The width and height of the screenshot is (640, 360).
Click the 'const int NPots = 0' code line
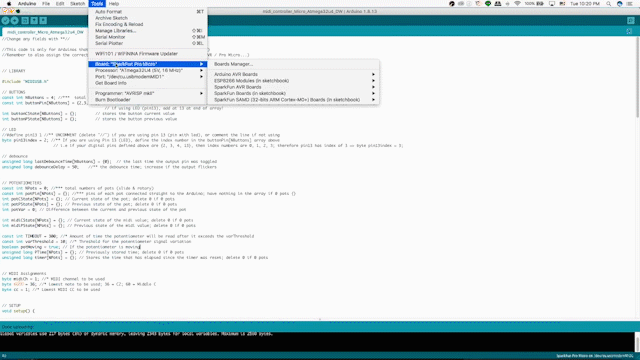point(78,189)
